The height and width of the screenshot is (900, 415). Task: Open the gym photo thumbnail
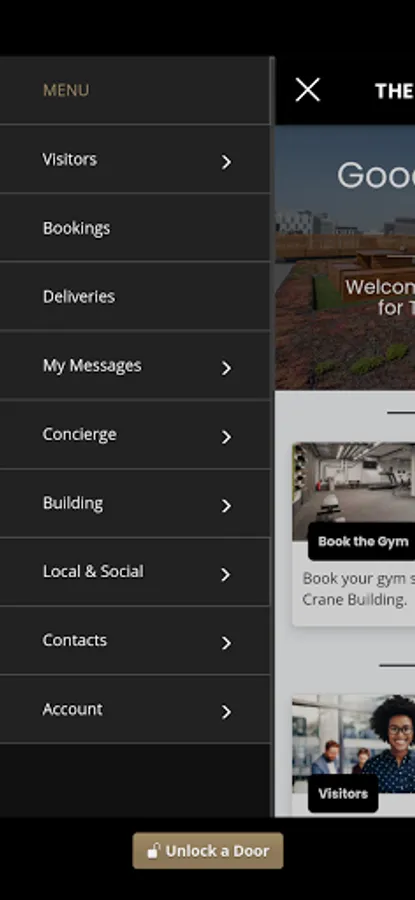pyautogui.click(x=354, y=491)
